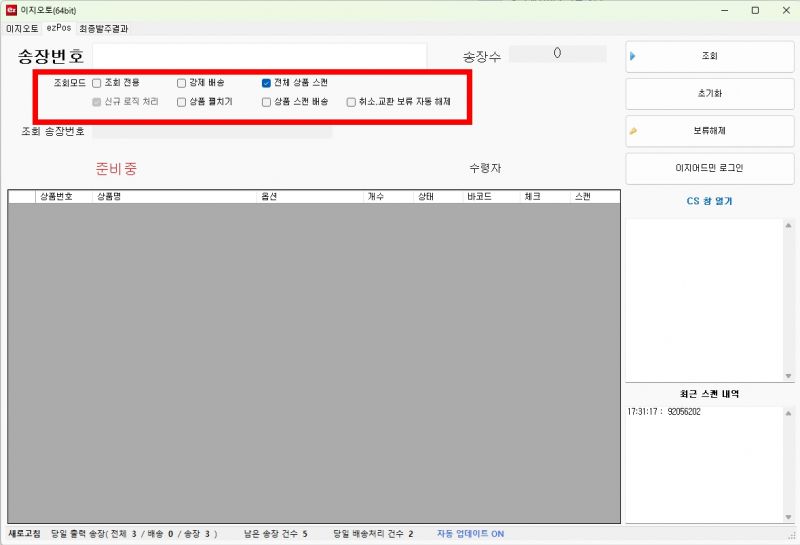
Task: Click the 보류해제 button
Action: click(710, 131)
